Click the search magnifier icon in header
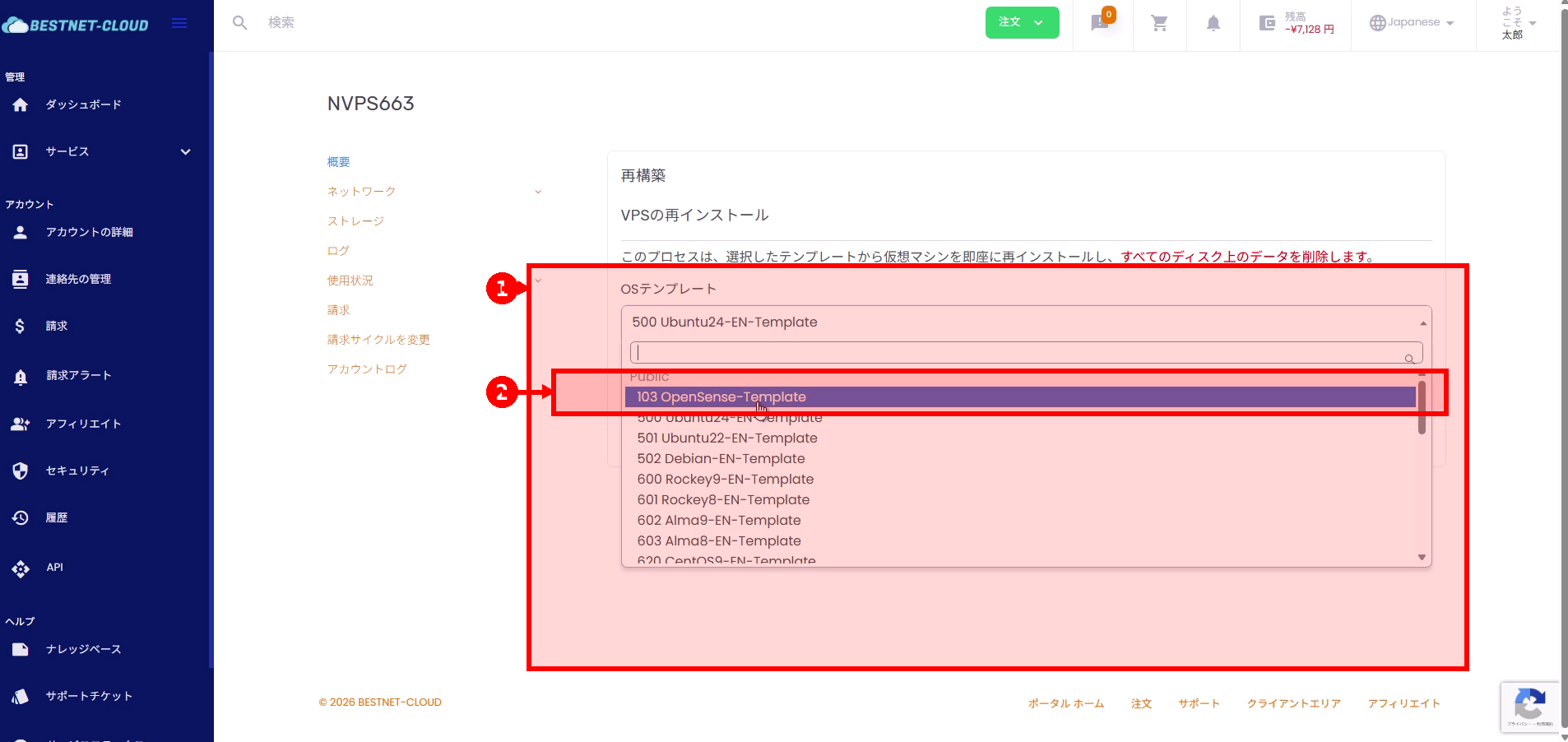Viewport: 1568px width, 742px height. point(239,23)
